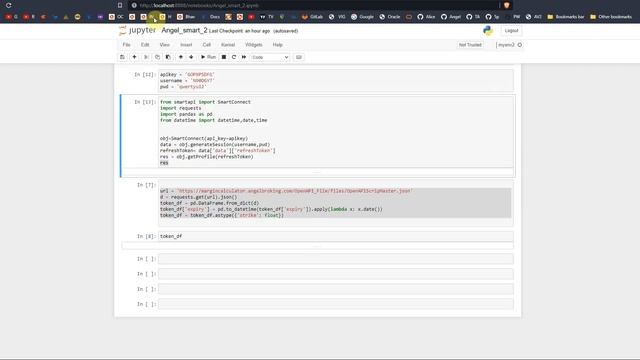Click the Jupyter logo
The image size is (640, 360).
(138, 31)
